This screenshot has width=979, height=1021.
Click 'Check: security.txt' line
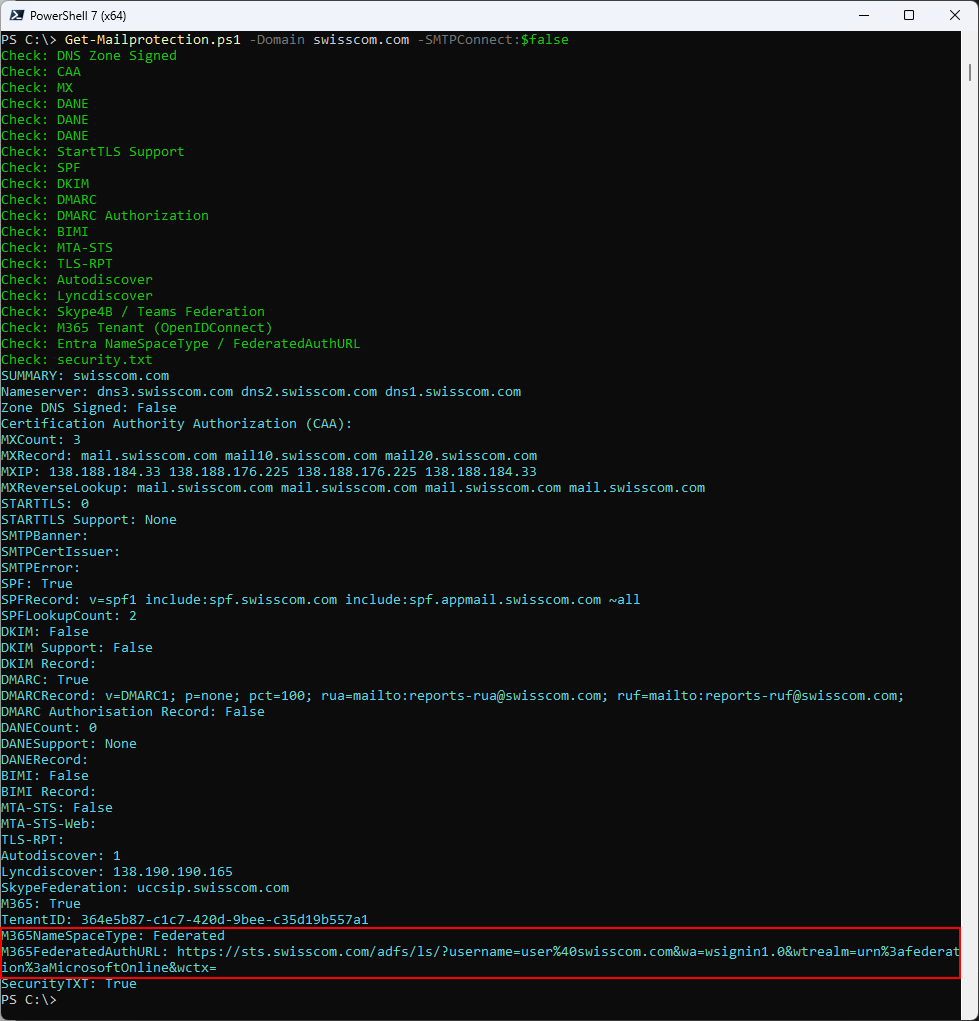(77, 359)
